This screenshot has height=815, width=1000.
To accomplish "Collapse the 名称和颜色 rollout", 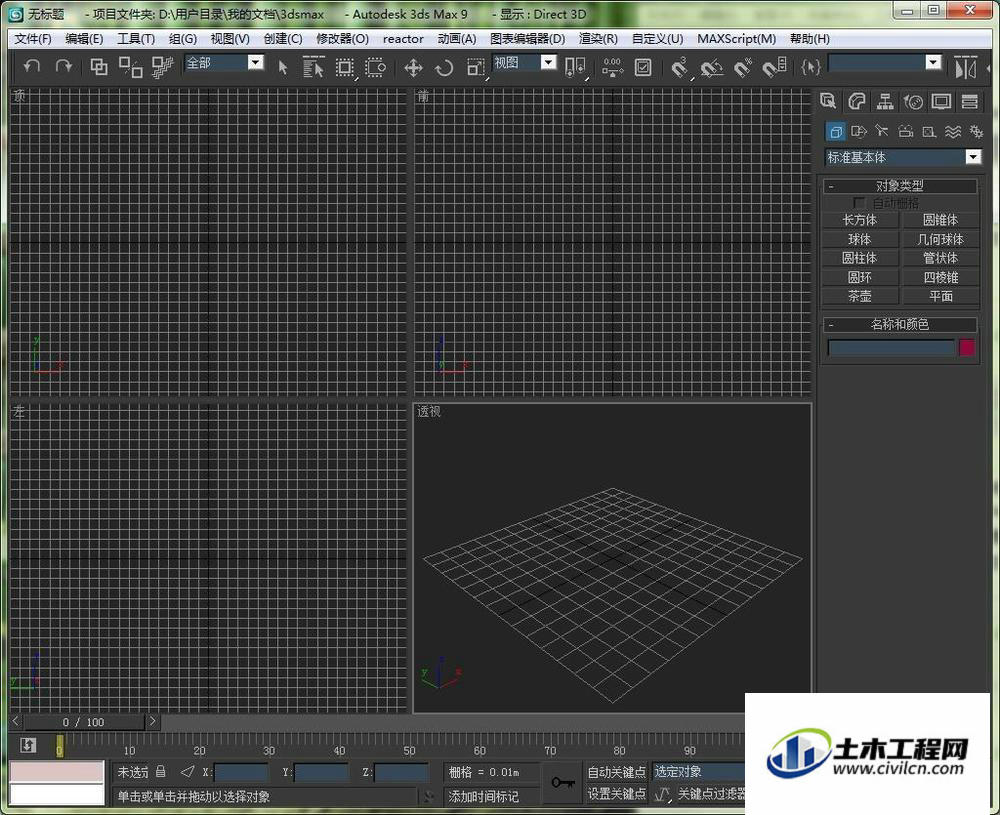I will pyautogui.click(x=900, y=324).
